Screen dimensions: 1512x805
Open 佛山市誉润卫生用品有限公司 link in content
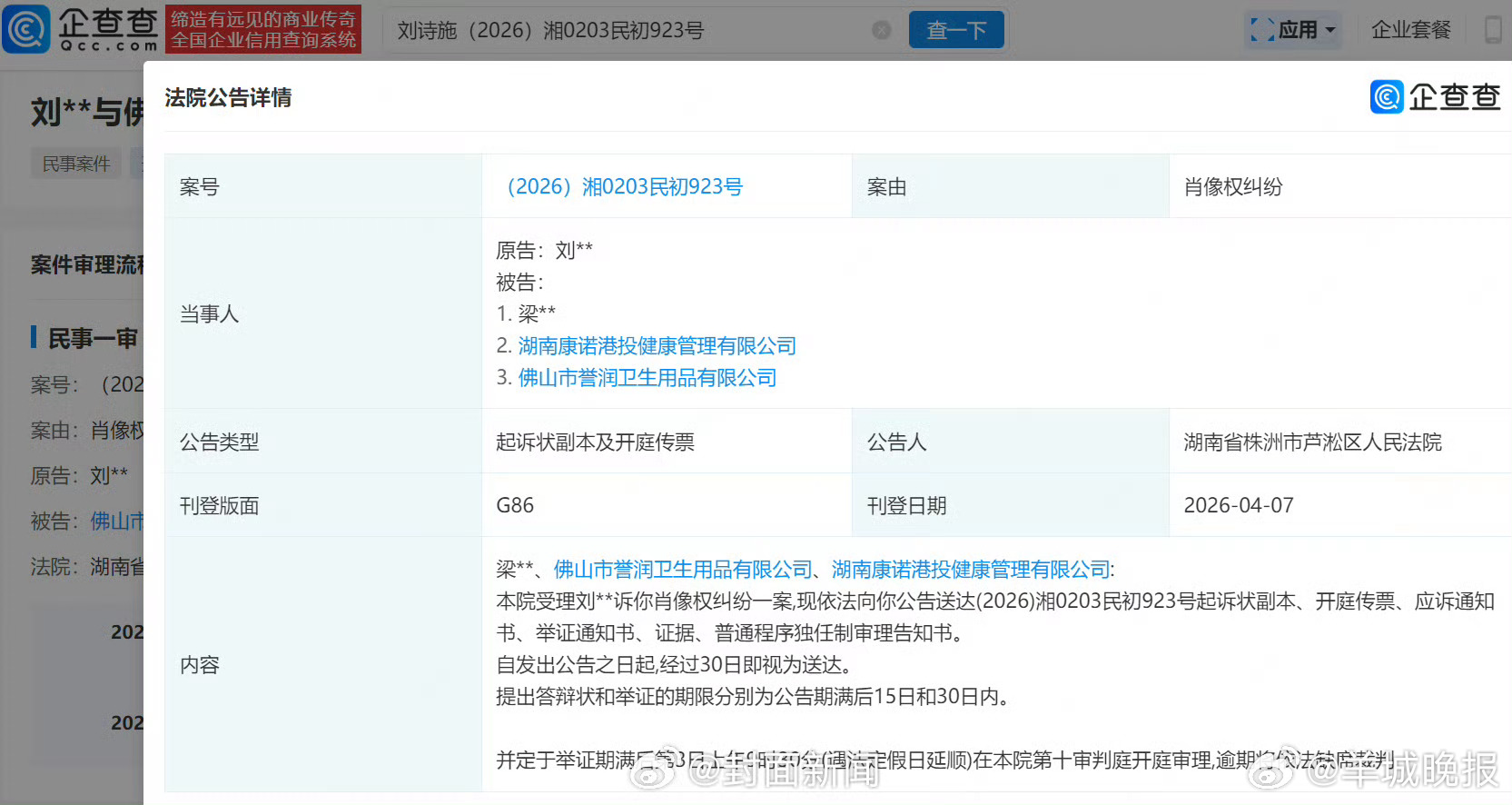click(683, 570)
